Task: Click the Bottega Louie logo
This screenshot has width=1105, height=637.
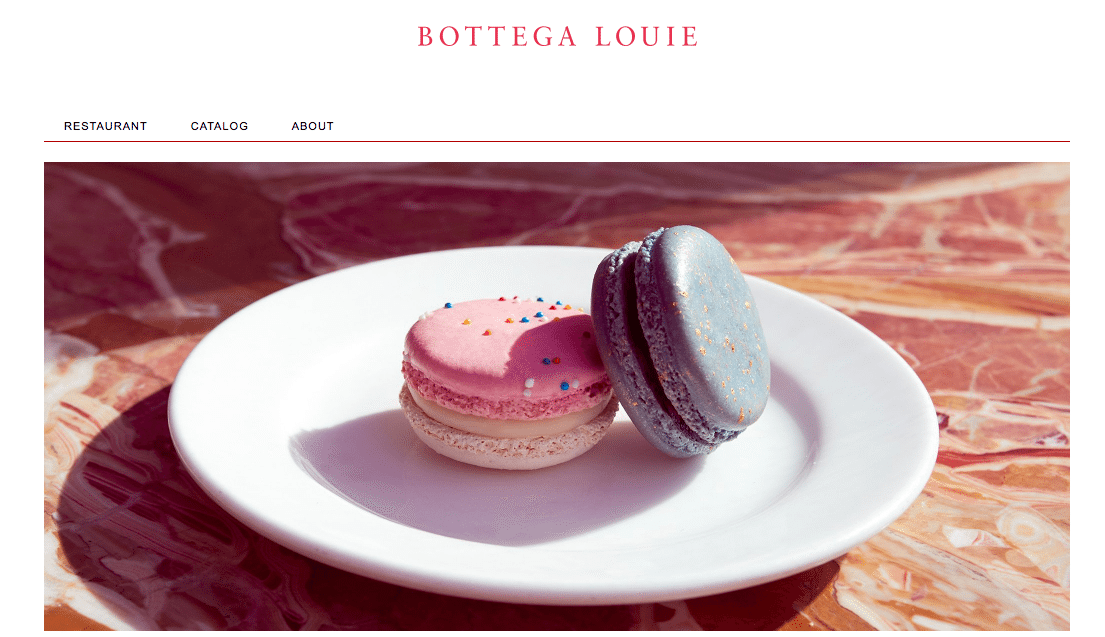Action: point(557,37)
